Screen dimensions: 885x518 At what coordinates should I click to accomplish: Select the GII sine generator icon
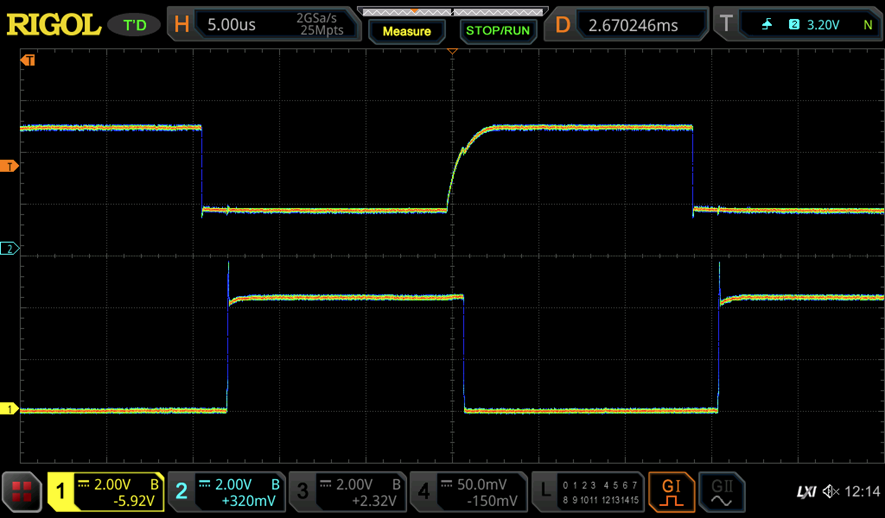[721, 491]
